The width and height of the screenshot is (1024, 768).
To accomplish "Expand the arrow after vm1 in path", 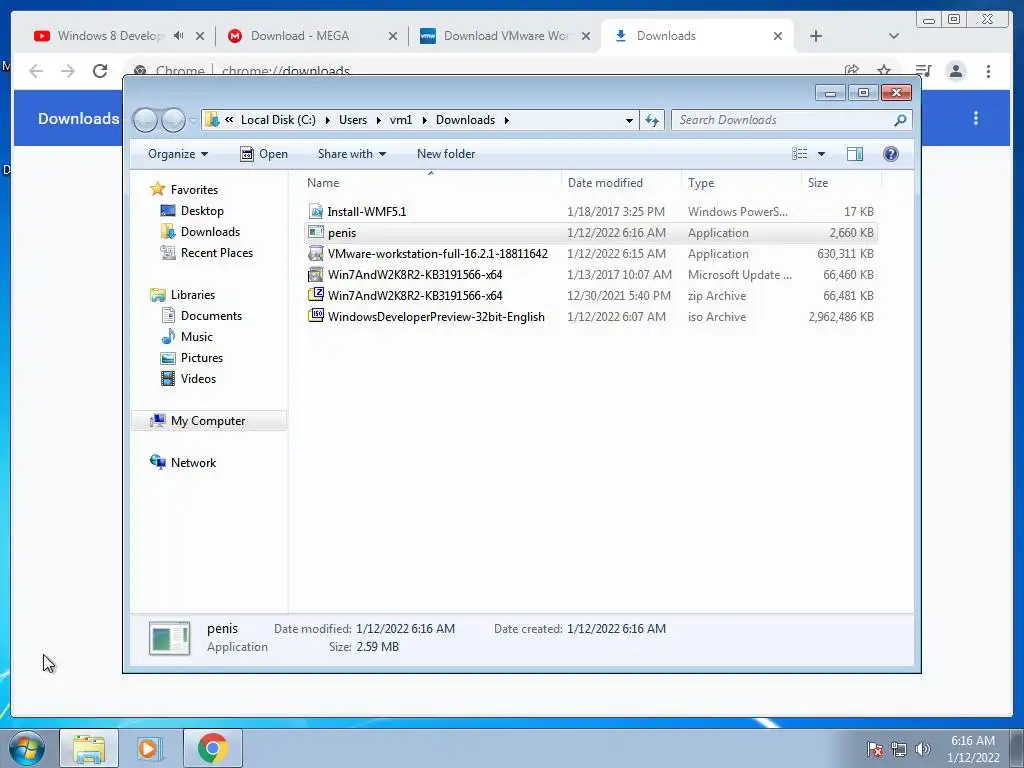I will pyautogui.click(x=424, y=120).
